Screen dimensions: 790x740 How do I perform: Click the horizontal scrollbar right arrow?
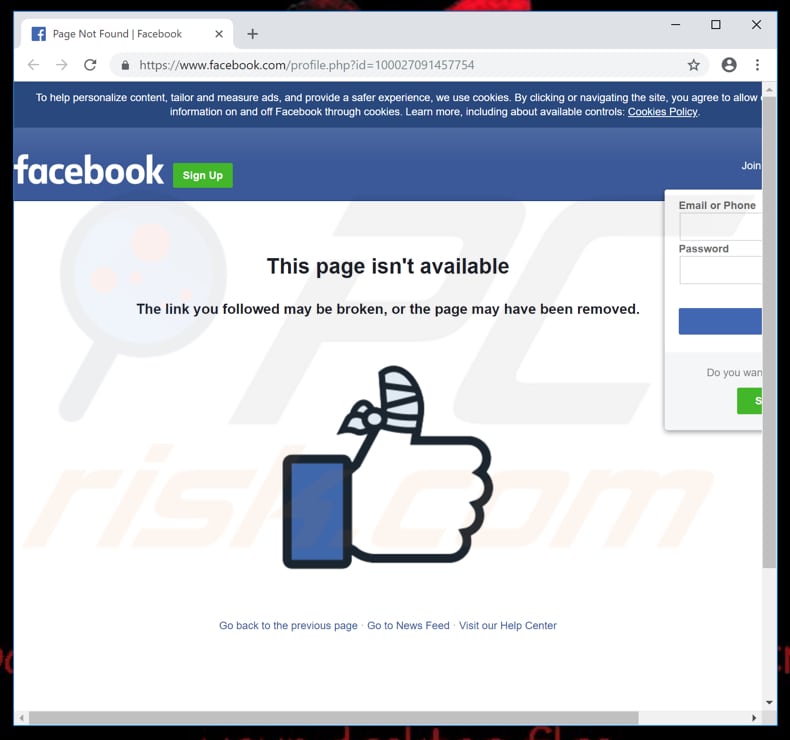[x=754, y=718]
